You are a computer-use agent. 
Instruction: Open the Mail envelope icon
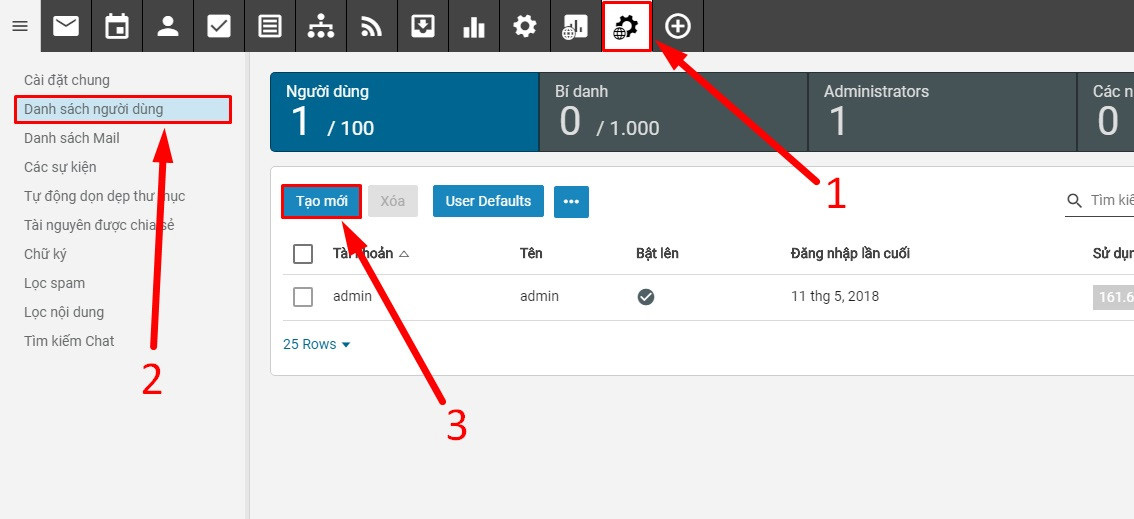[66, 26]
